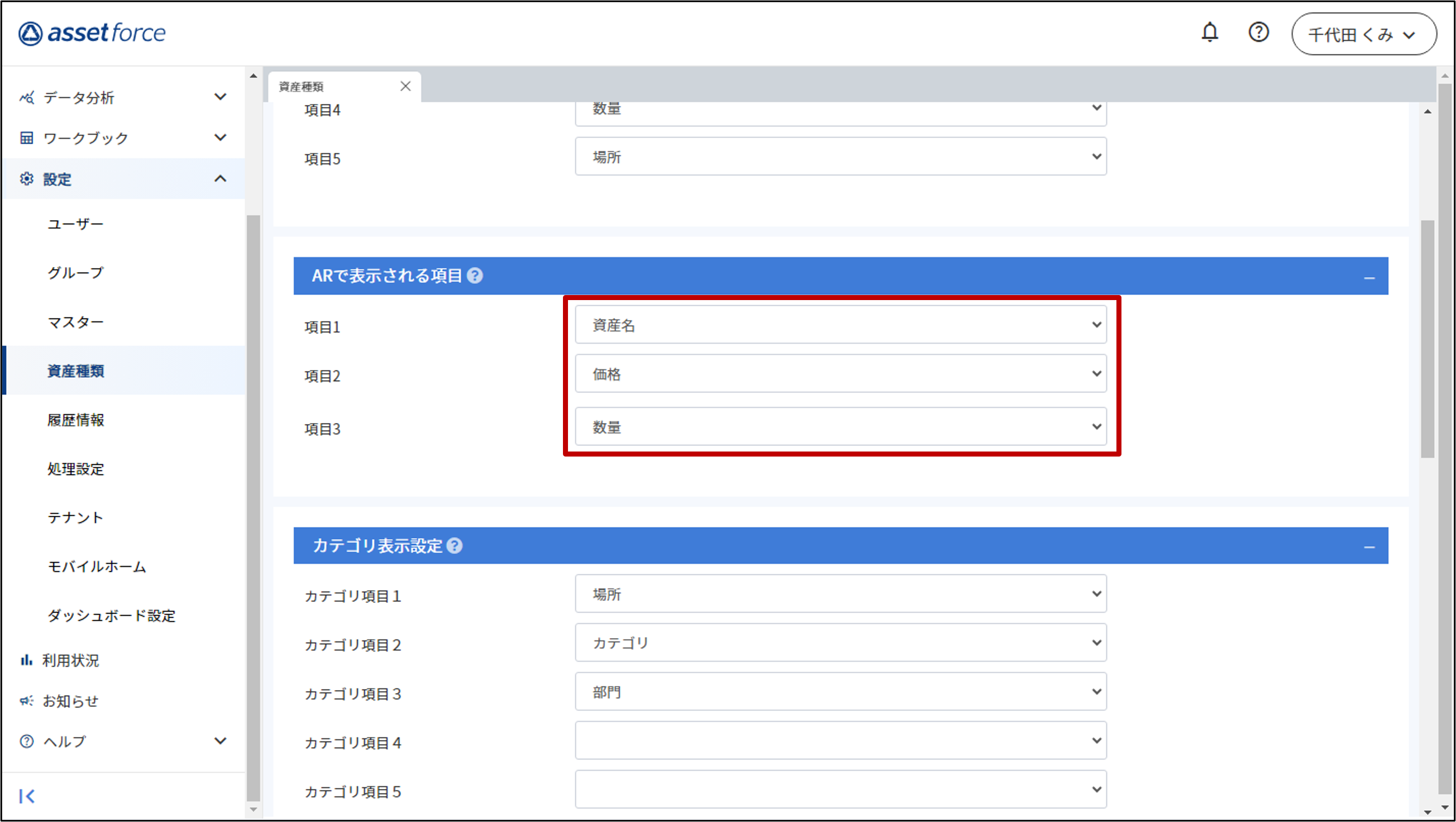Click the help icon beside ARで表示される項目

click(475, 276)
